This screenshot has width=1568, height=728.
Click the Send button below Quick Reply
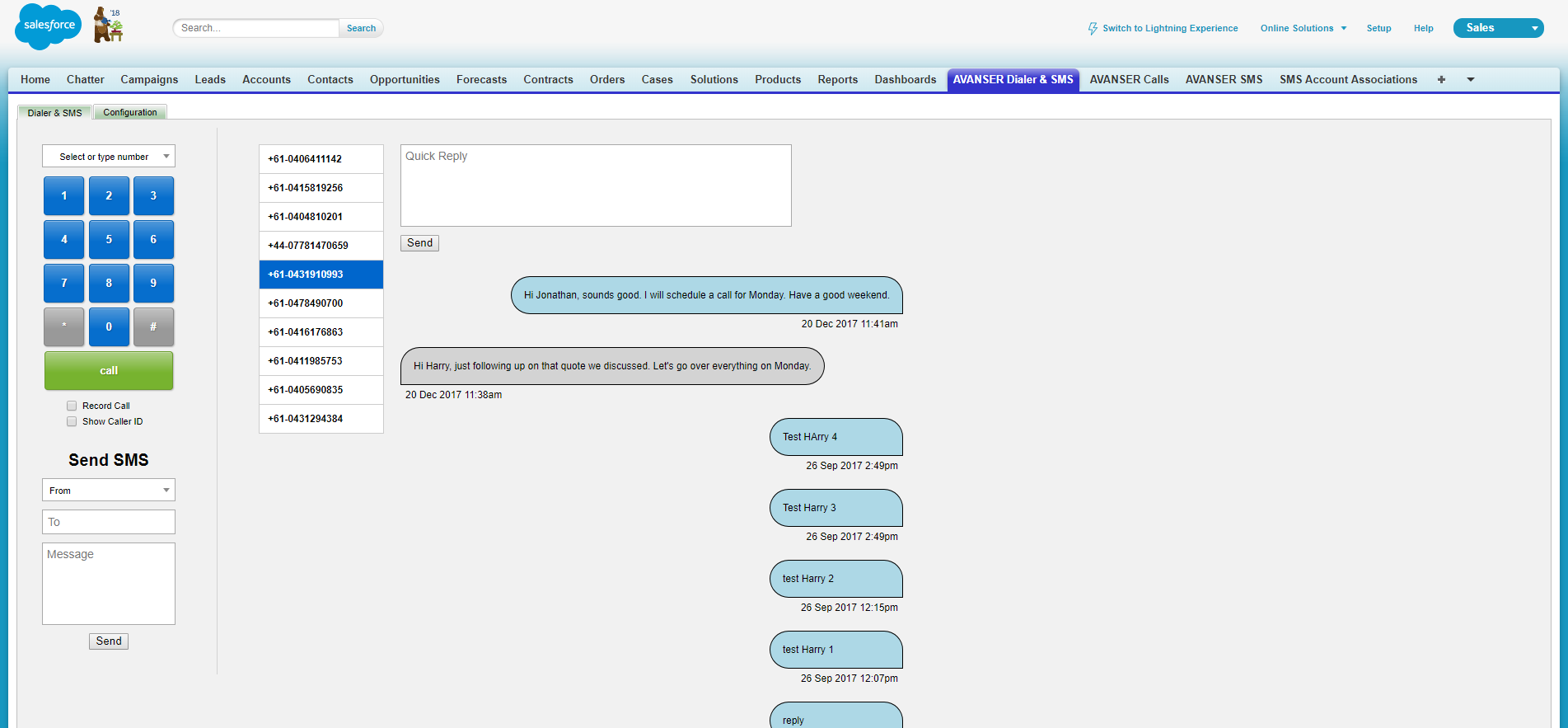[419, 243]
